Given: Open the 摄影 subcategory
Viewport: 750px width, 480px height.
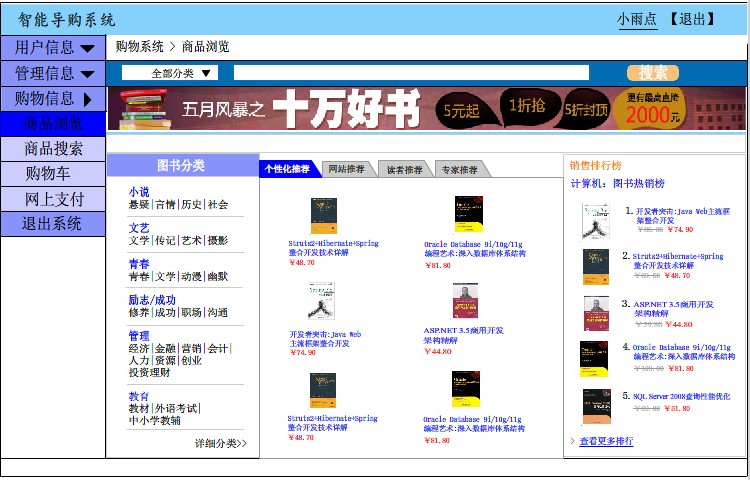Looking at the screenshot, I should tap(218, 240).
